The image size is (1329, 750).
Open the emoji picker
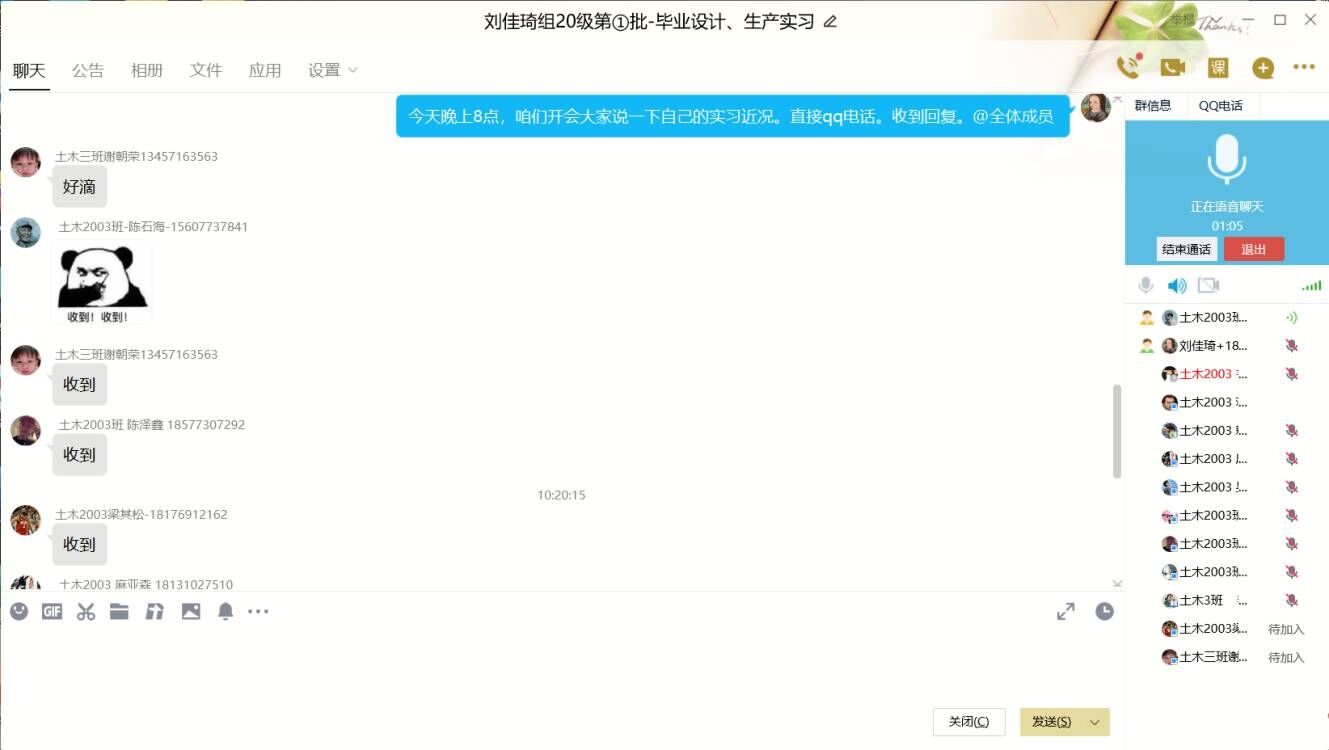coord(19,611)
